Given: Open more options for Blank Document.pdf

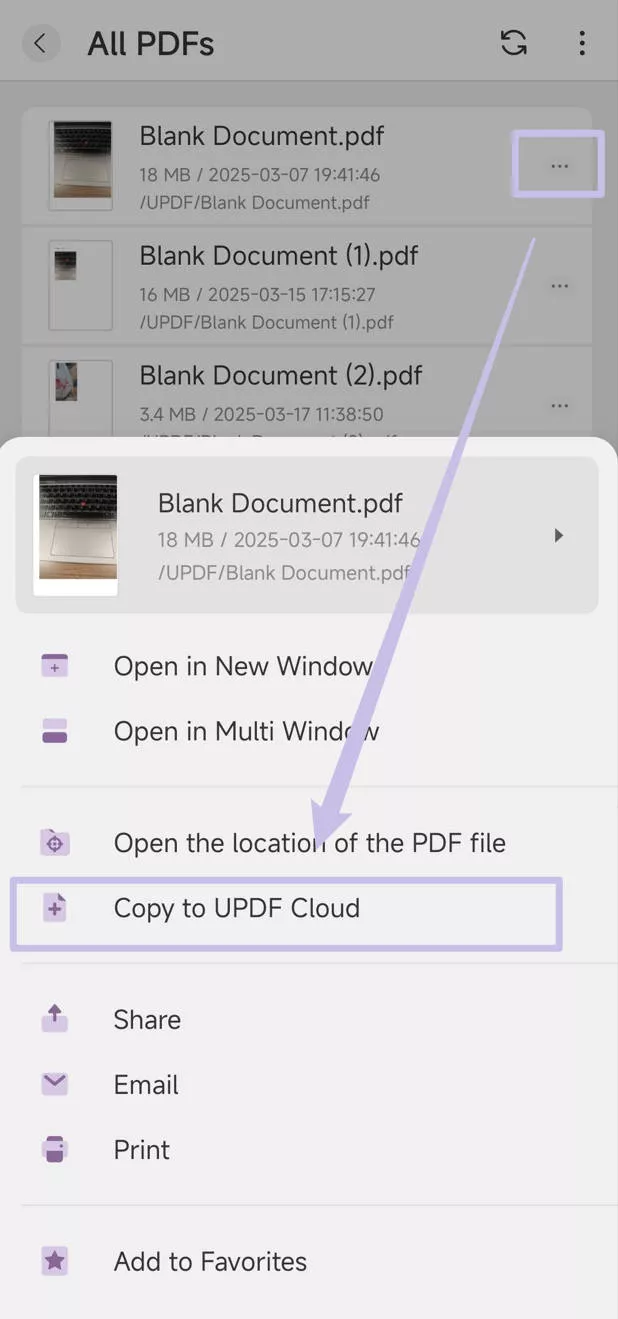Looking at the screenshot, I should (559, 165).
